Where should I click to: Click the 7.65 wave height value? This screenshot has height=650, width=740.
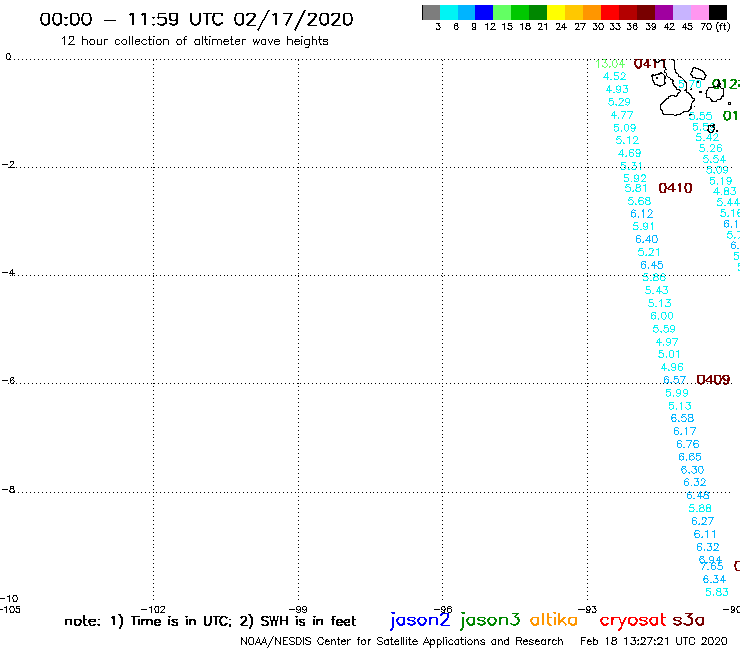click(712, 566)
